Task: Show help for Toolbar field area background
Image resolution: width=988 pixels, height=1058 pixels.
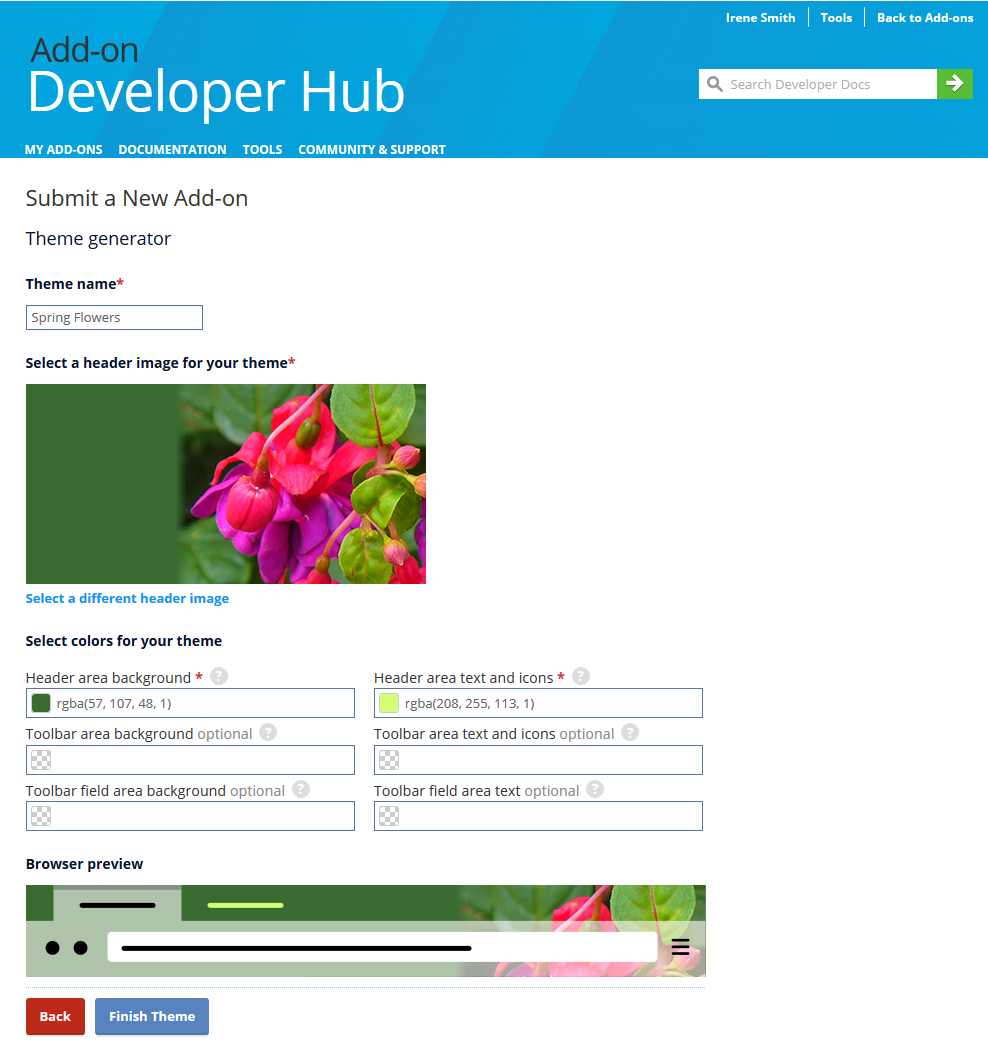Action: (x=300, y=789)
